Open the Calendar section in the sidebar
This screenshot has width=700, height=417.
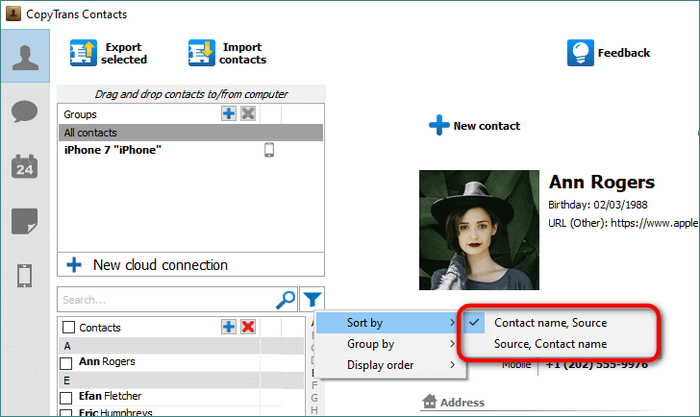[25, 166]
